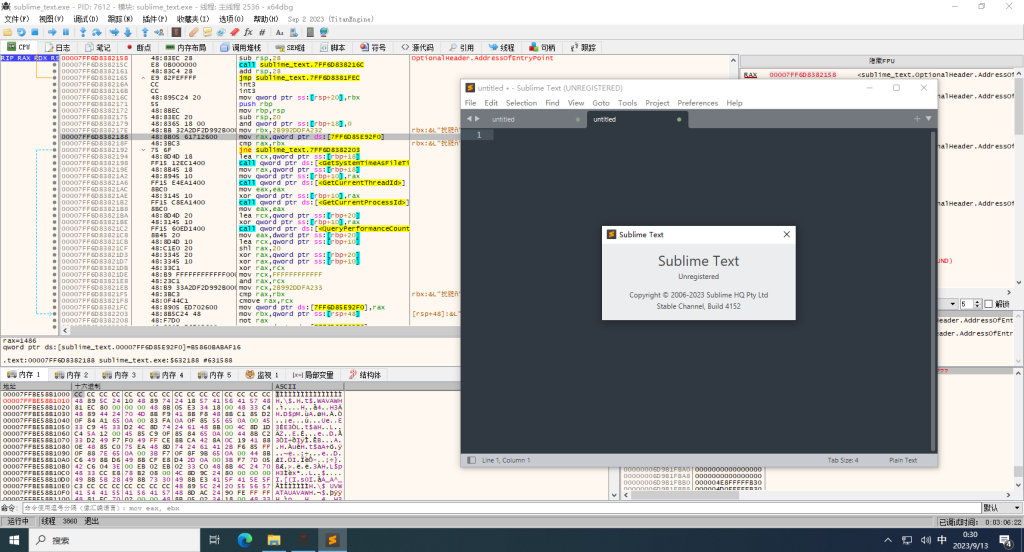Open the fx functions toolbar icon
This screenshot has height=552, width=1024.
pyautogui.click(x=247, y=32)
